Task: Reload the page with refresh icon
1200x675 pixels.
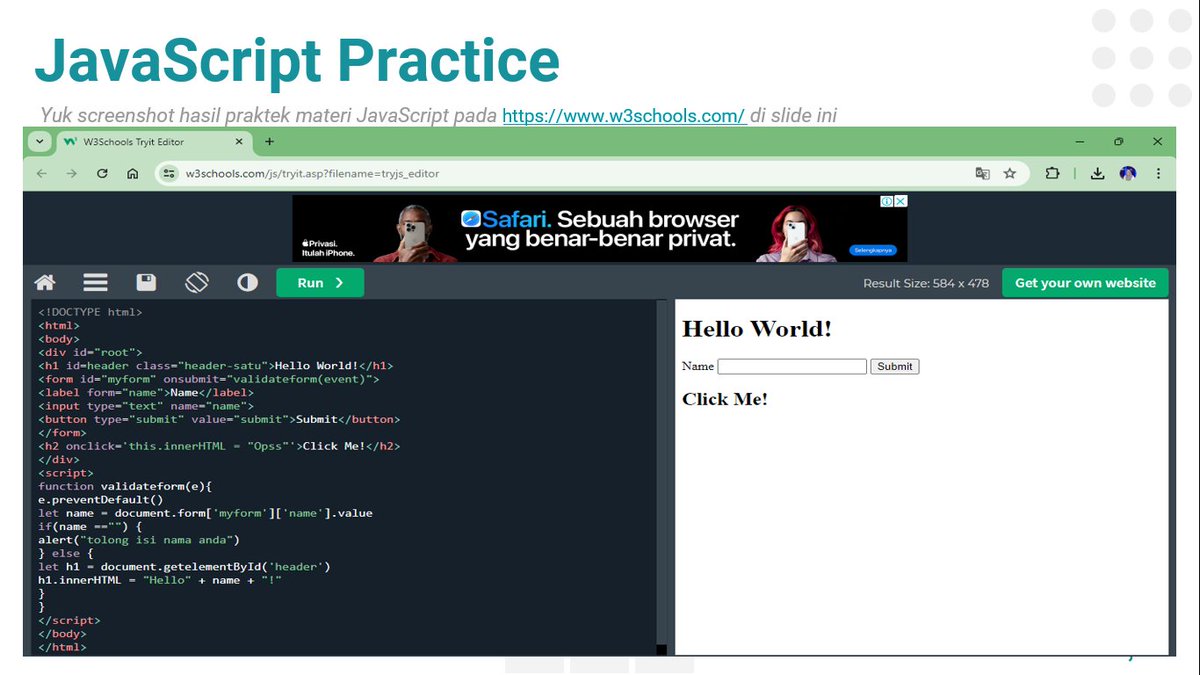Action: (102, 173)
